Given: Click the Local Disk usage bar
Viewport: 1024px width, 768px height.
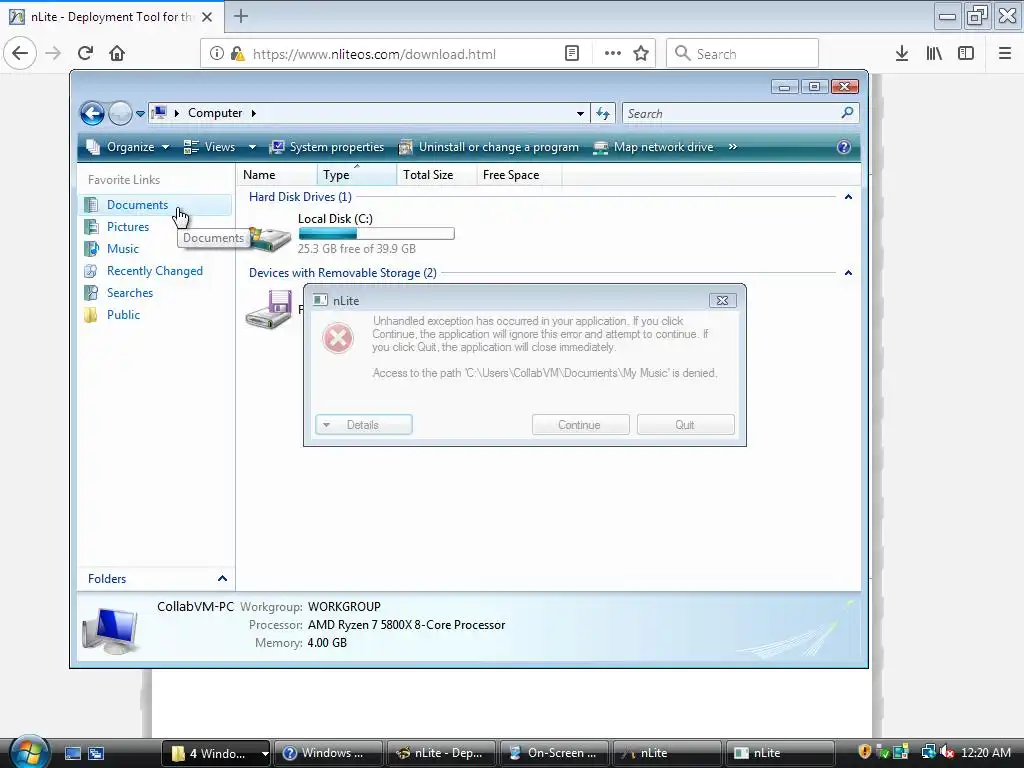Looking at the screenshot, I should point(376,233).
